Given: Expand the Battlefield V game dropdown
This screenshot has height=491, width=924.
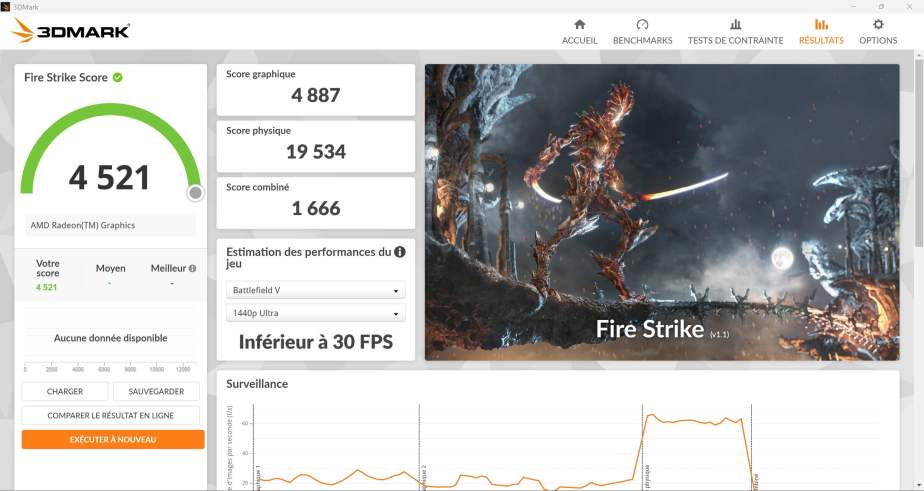Looking at the screenshot, I should tap(316, 291).
